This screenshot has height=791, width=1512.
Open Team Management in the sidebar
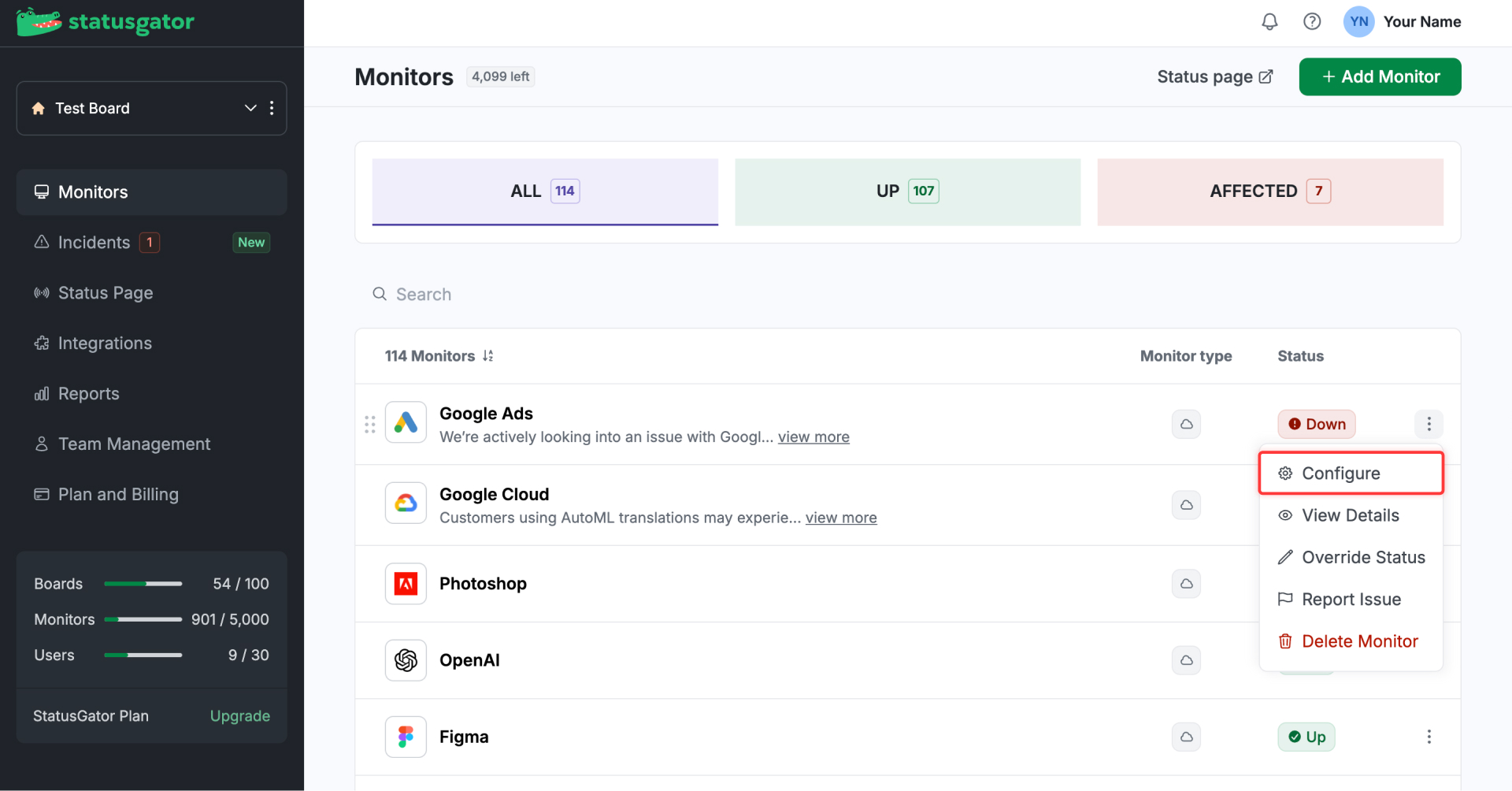point(151,444)
